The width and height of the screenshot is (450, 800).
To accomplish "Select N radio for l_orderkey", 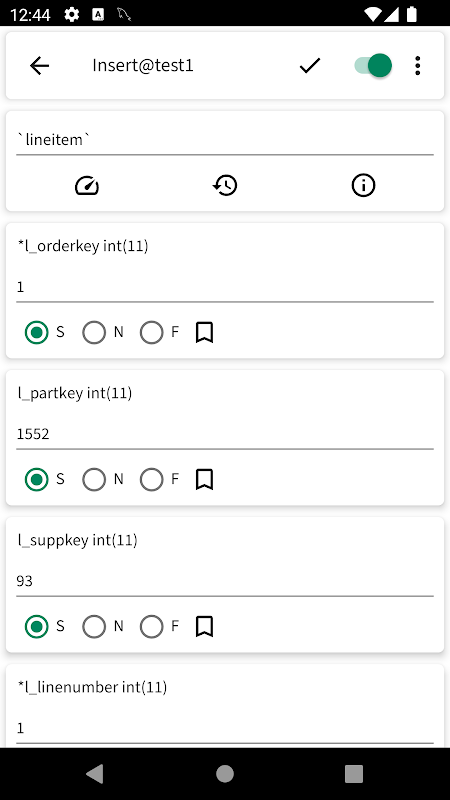I will click(x=94, y=333).
